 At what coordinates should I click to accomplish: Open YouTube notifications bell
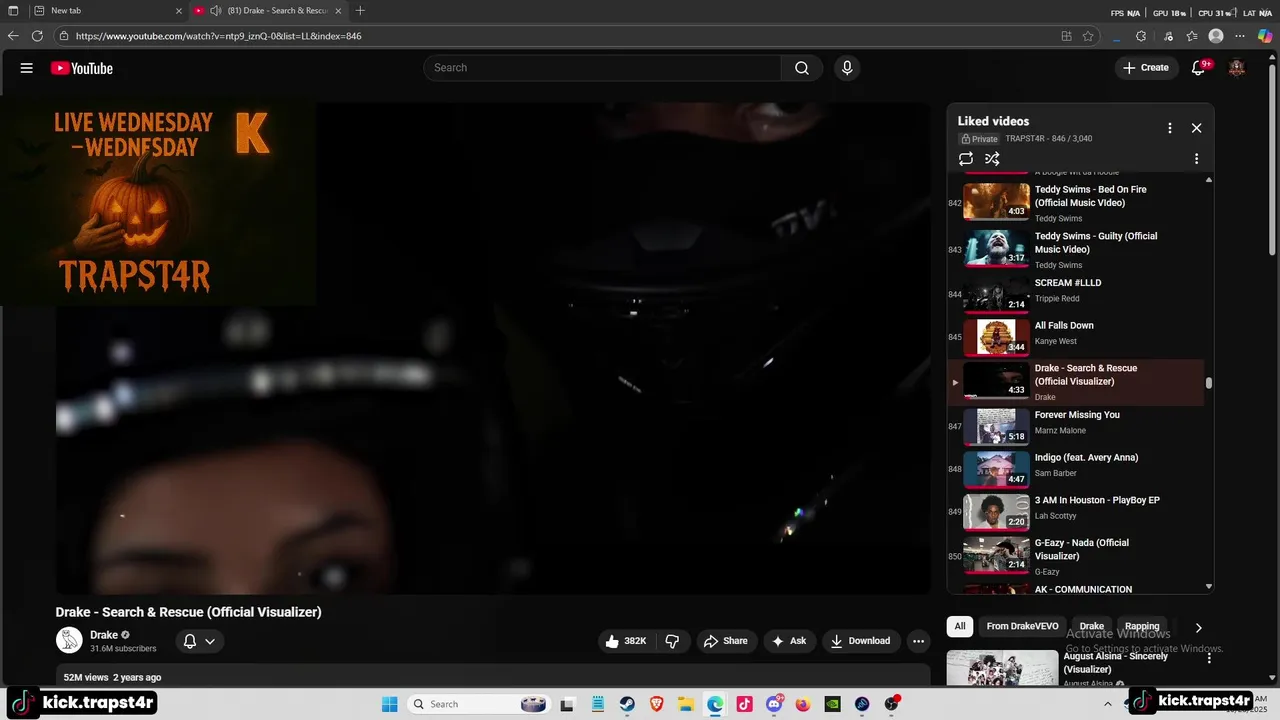[x=1199, y=68]
